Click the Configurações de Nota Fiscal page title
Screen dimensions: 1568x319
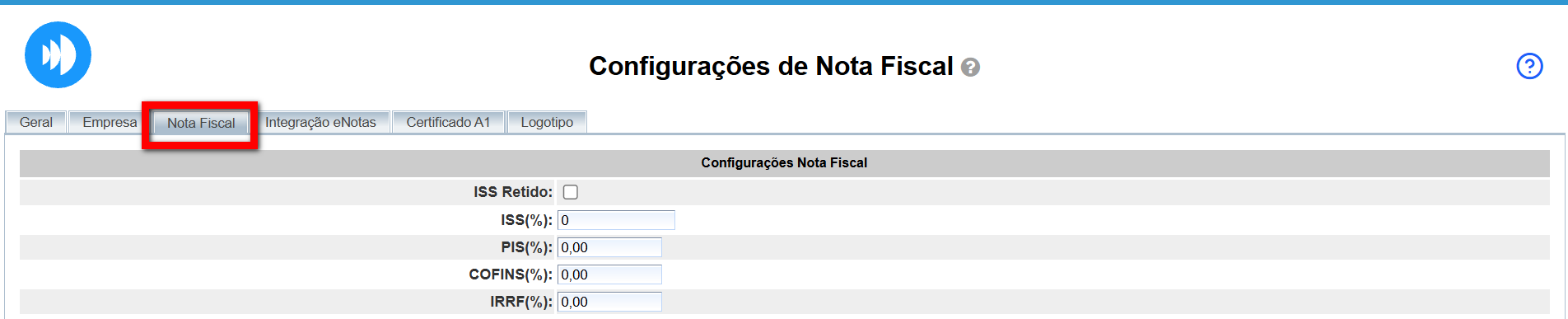tap(771, 66)
